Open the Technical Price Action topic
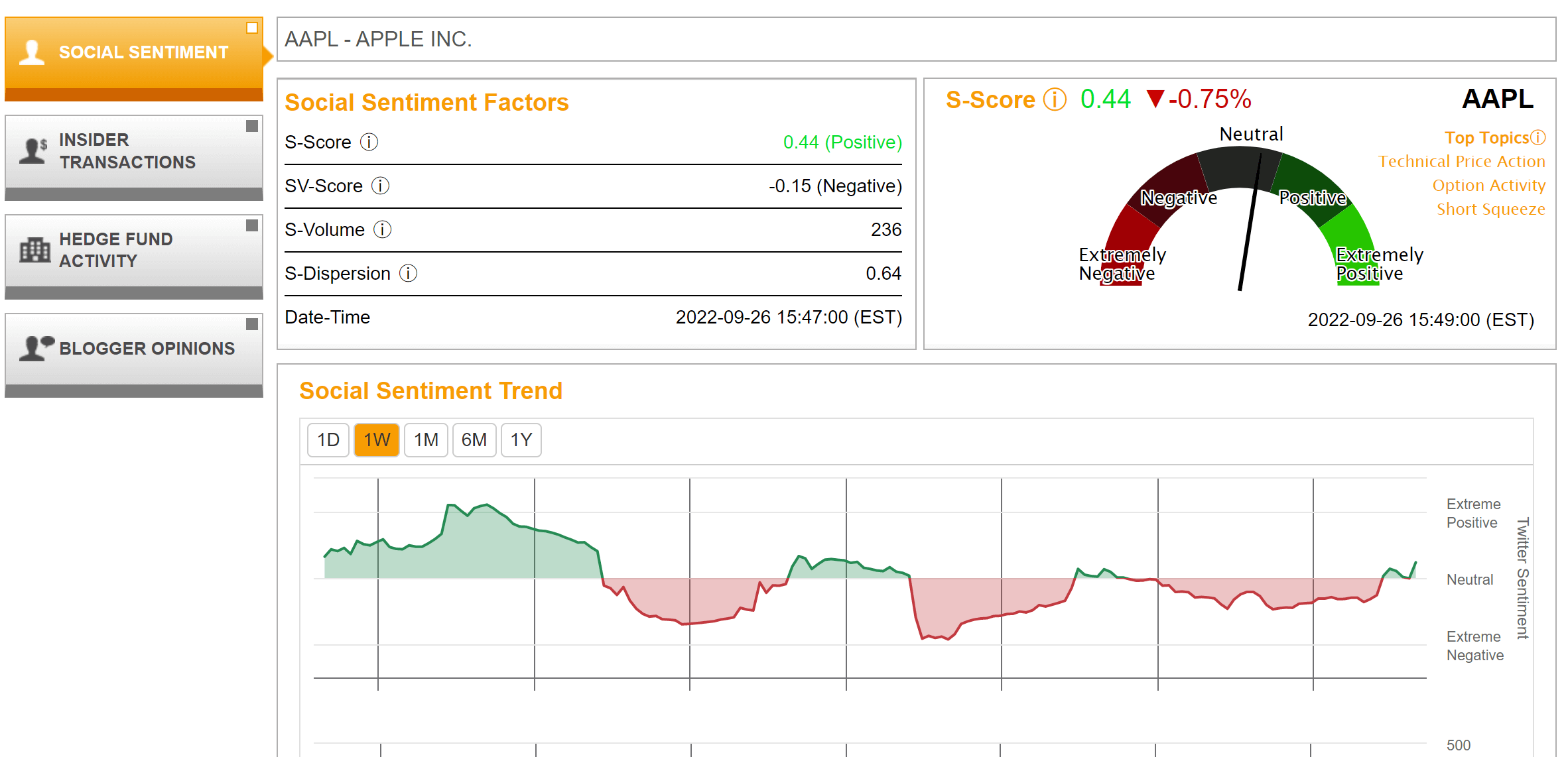The image size is (1568, 757). (x=1462, y=162)
